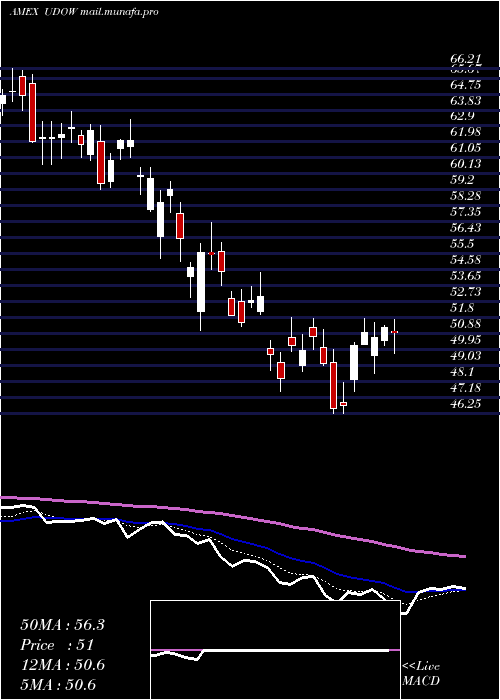
Task: Click the 61.05 price axis label
Action: tap(465, 148)
